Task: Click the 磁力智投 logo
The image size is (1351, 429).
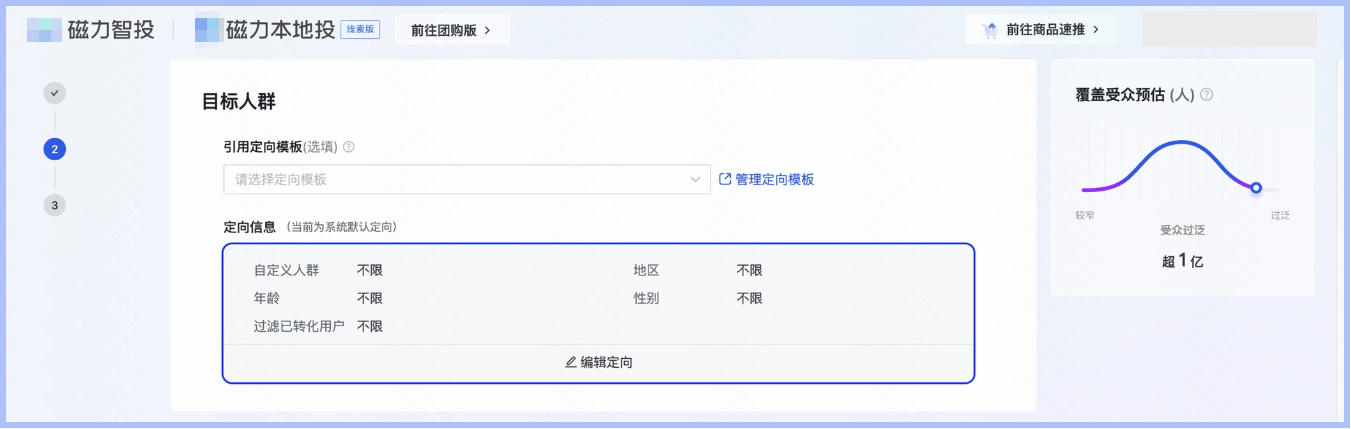Action: click(91, 30)
